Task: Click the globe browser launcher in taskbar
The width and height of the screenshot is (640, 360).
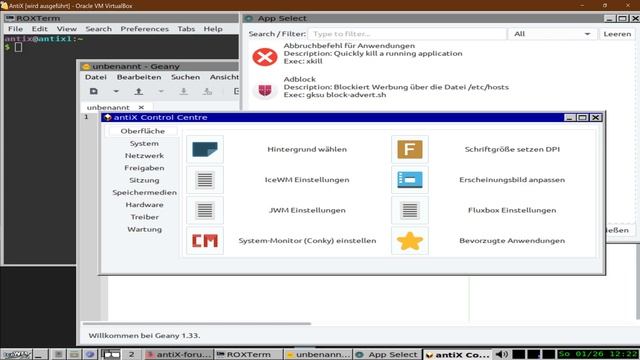Action: 90,354
